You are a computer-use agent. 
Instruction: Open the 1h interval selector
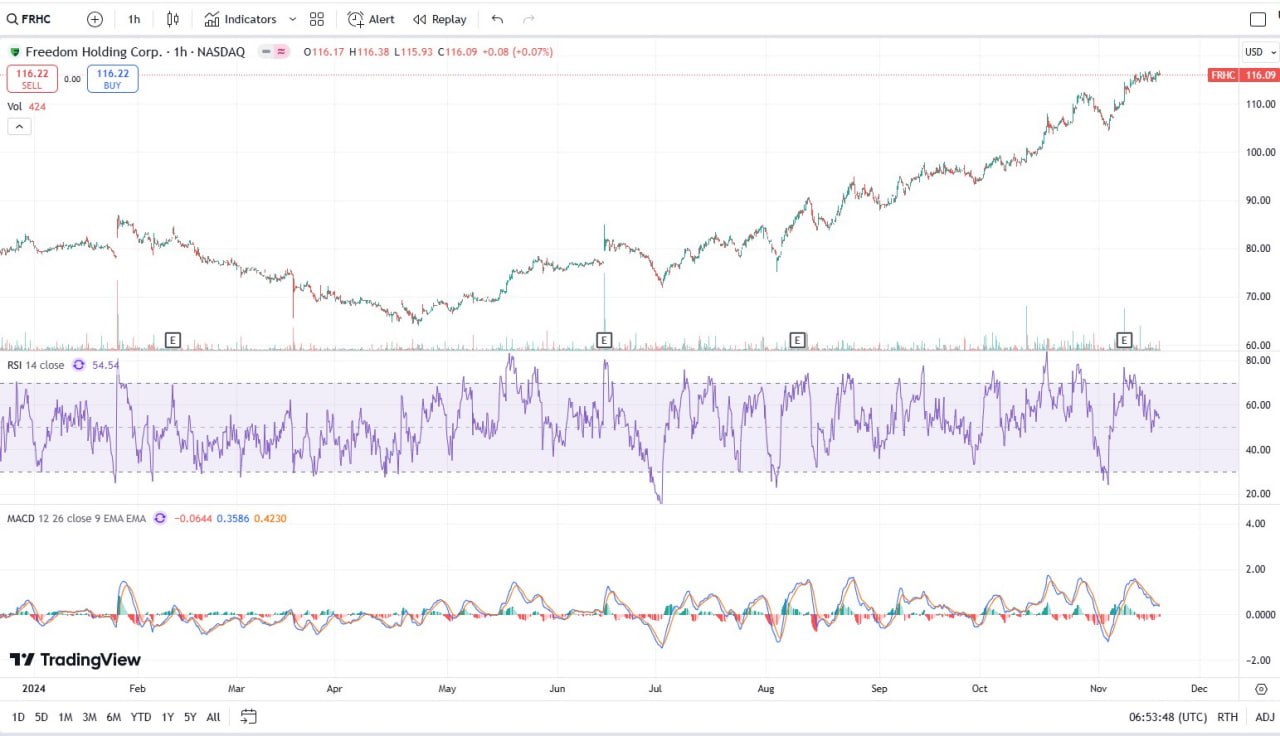(134, 19)
